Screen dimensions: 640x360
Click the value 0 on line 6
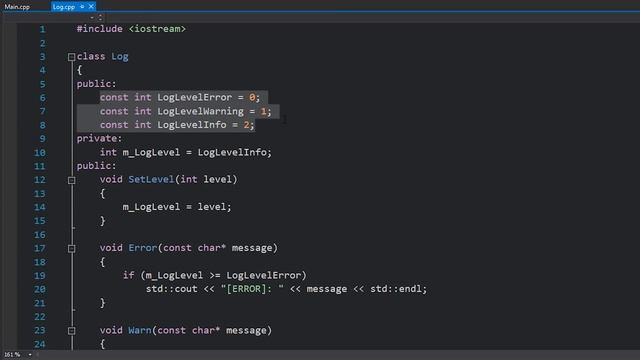click(252, 98)
